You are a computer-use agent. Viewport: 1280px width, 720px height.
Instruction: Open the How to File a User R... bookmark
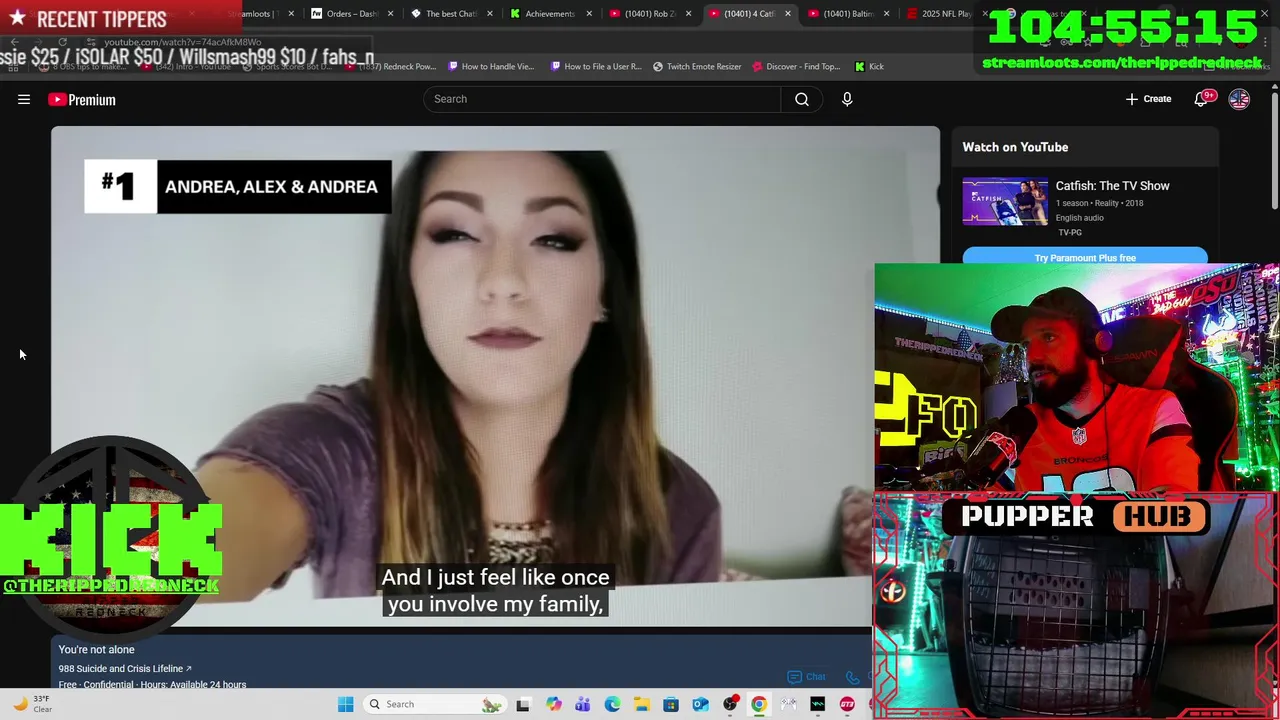[595, 67]
